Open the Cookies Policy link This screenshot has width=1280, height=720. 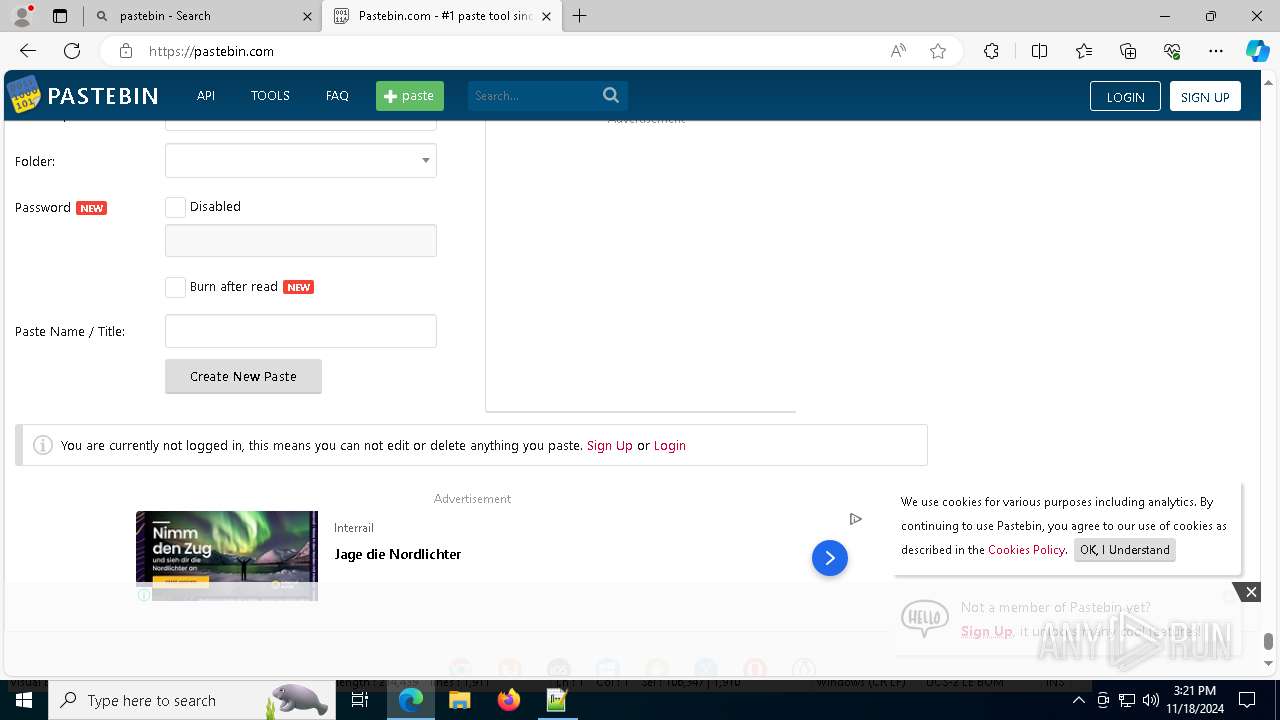pos(1026,550)
